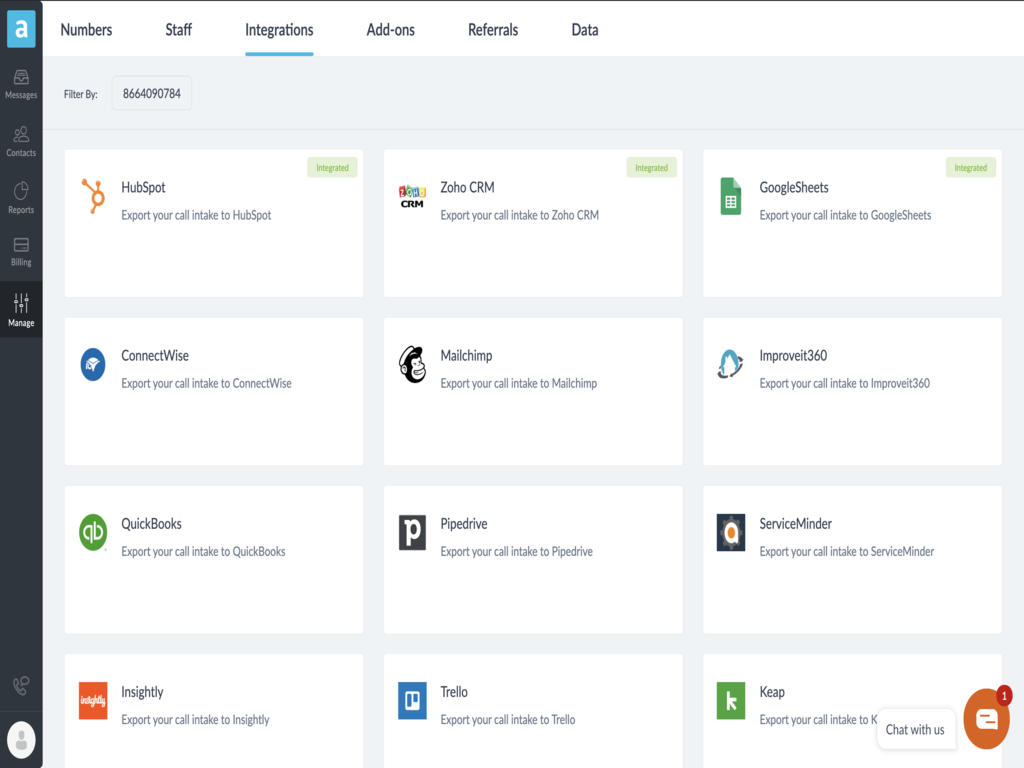Click the phone call icon in sidebar

click(21, 686)
